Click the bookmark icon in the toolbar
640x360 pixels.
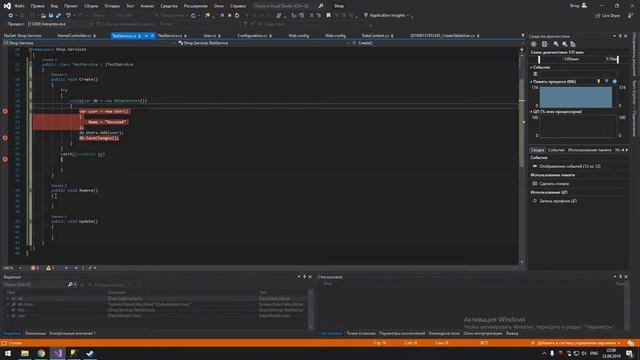[328, 16]
